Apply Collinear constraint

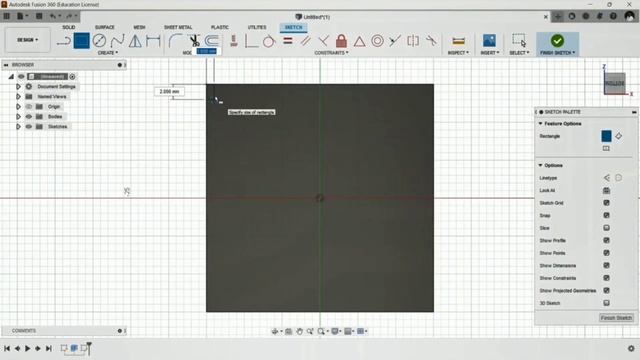395,41
